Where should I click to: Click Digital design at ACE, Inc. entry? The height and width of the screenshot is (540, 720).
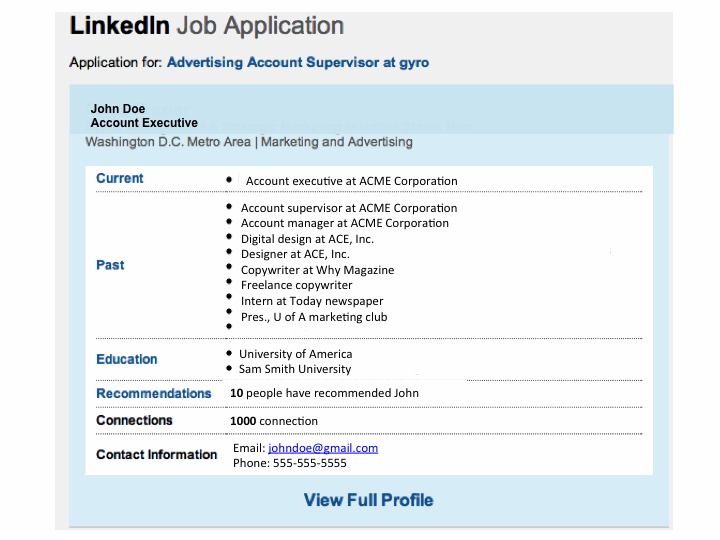tap(307, 239)
